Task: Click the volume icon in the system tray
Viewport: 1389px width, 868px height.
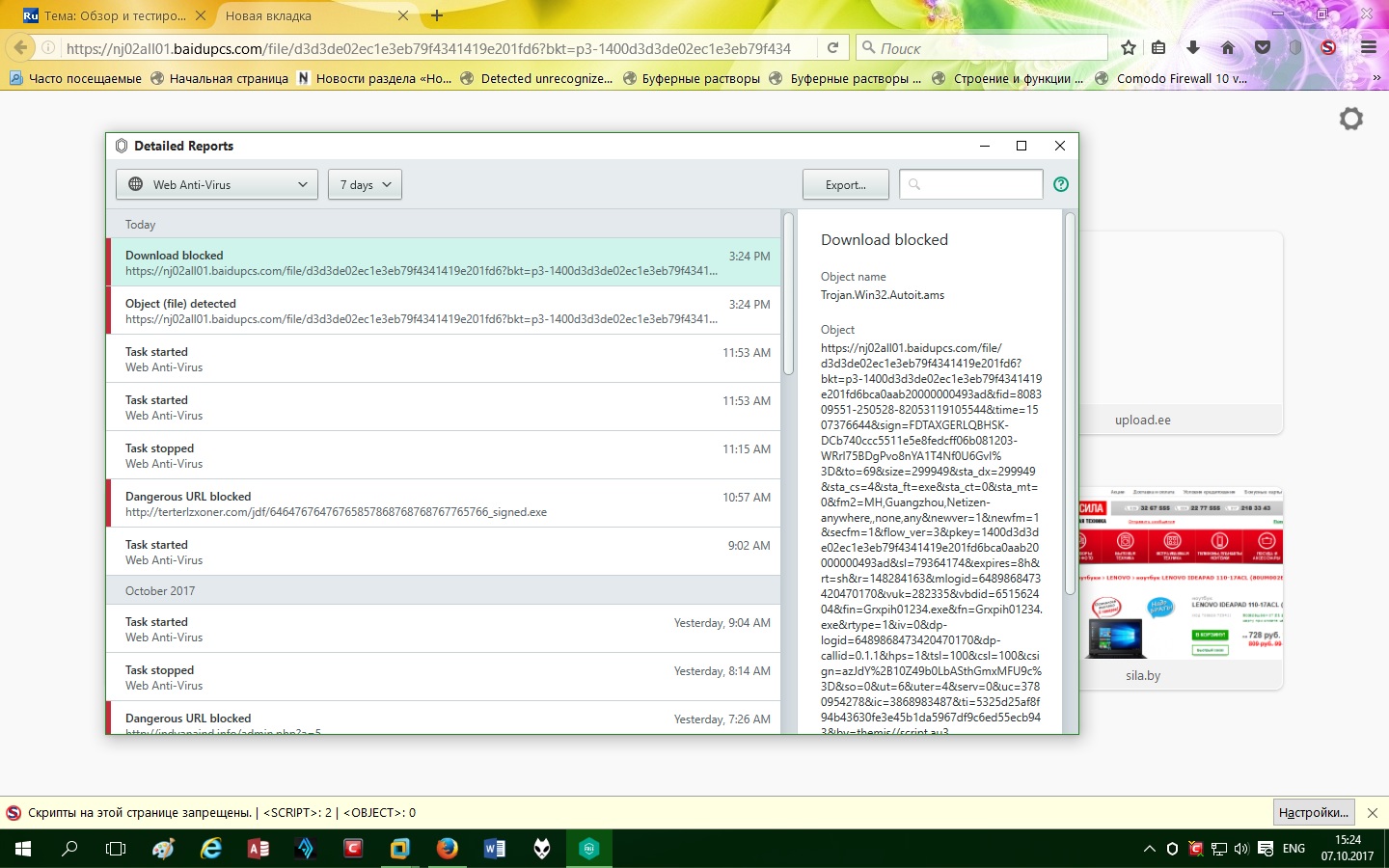Action: (x=1241, y=849)
